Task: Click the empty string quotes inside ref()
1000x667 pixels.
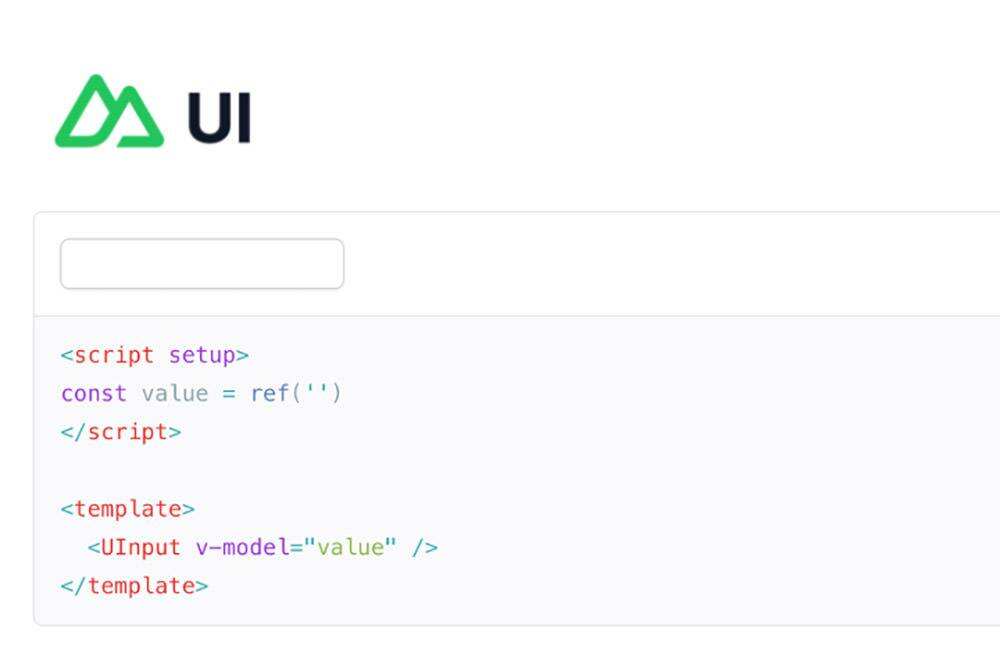Action: 316,393
